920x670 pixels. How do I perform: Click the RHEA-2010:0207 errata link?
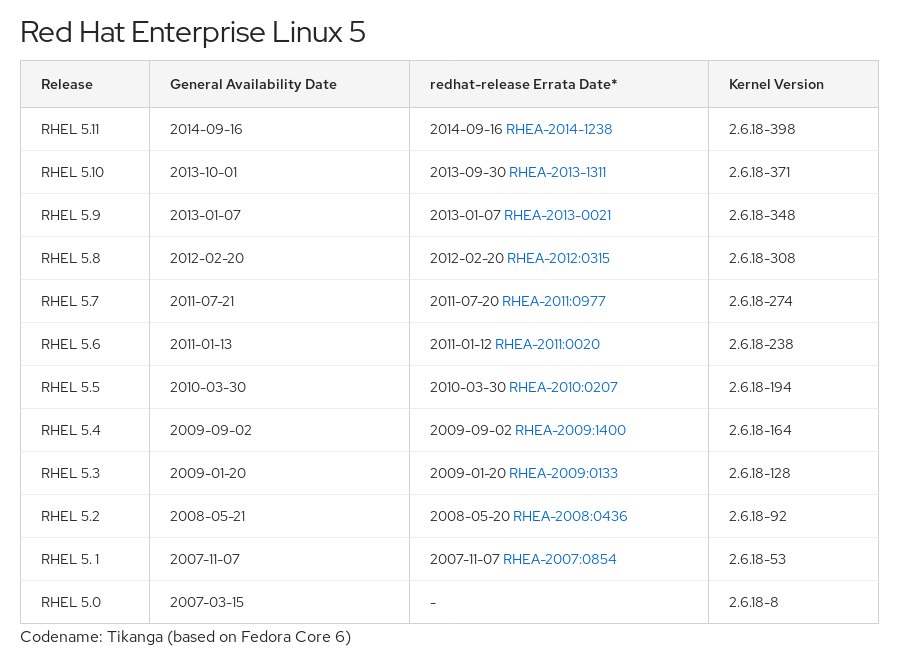[563, 387]
